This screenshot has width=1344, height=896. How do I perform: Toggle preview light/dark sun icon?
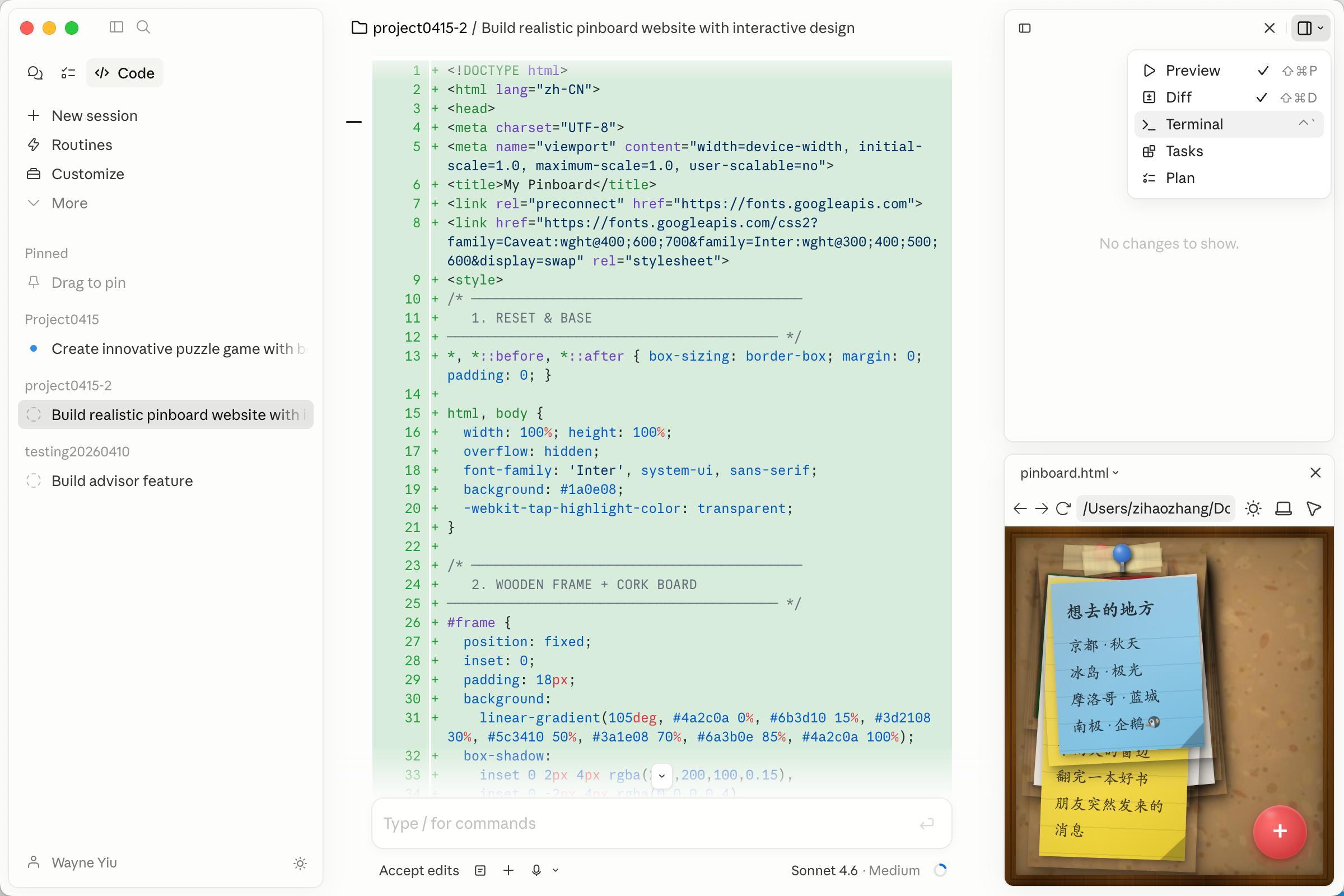1253,508
